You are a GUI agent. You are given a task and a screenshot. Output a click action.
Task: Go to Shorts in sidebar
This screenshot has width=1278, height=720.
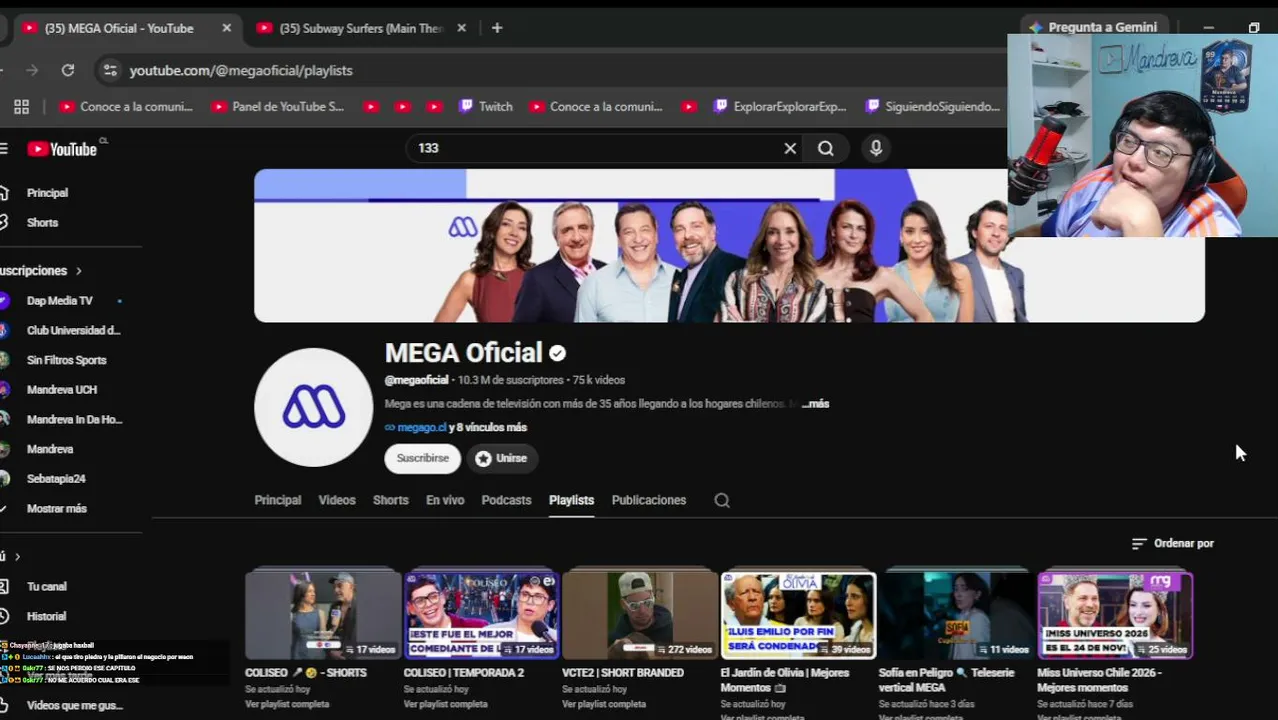(42, 223)
